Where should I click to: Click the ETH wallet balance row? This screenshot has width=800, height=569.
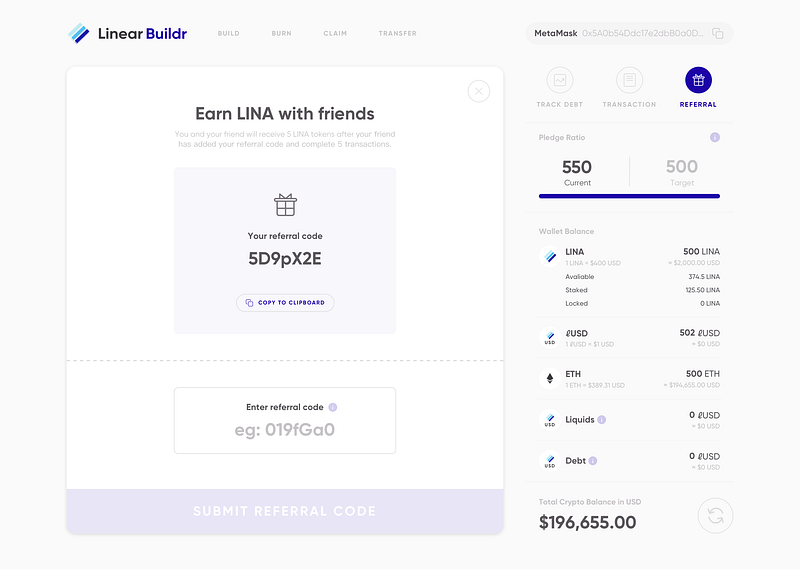(x=629, y=379)
